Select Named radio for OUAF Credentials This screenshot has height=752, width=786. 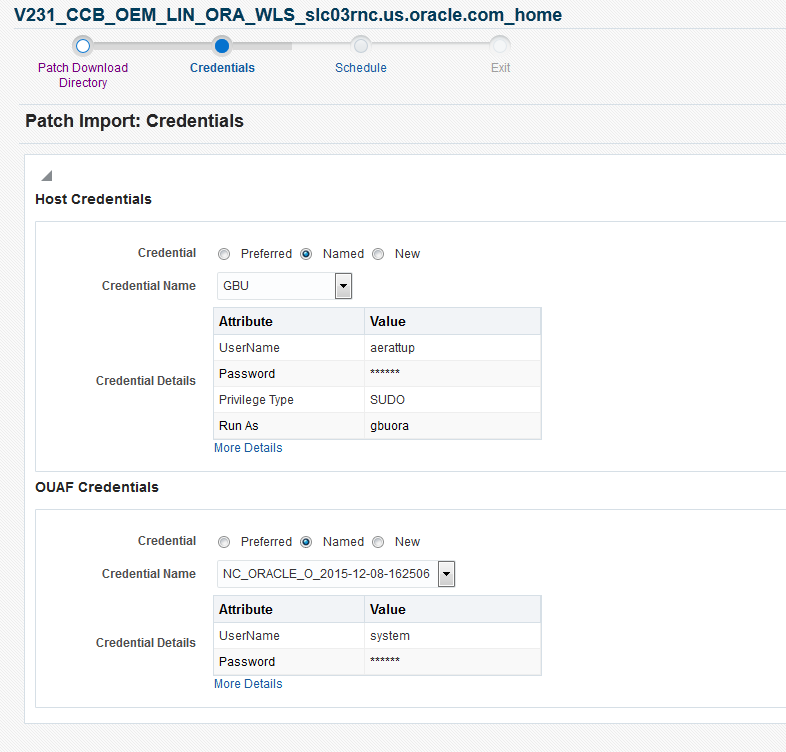pos(307,542)
